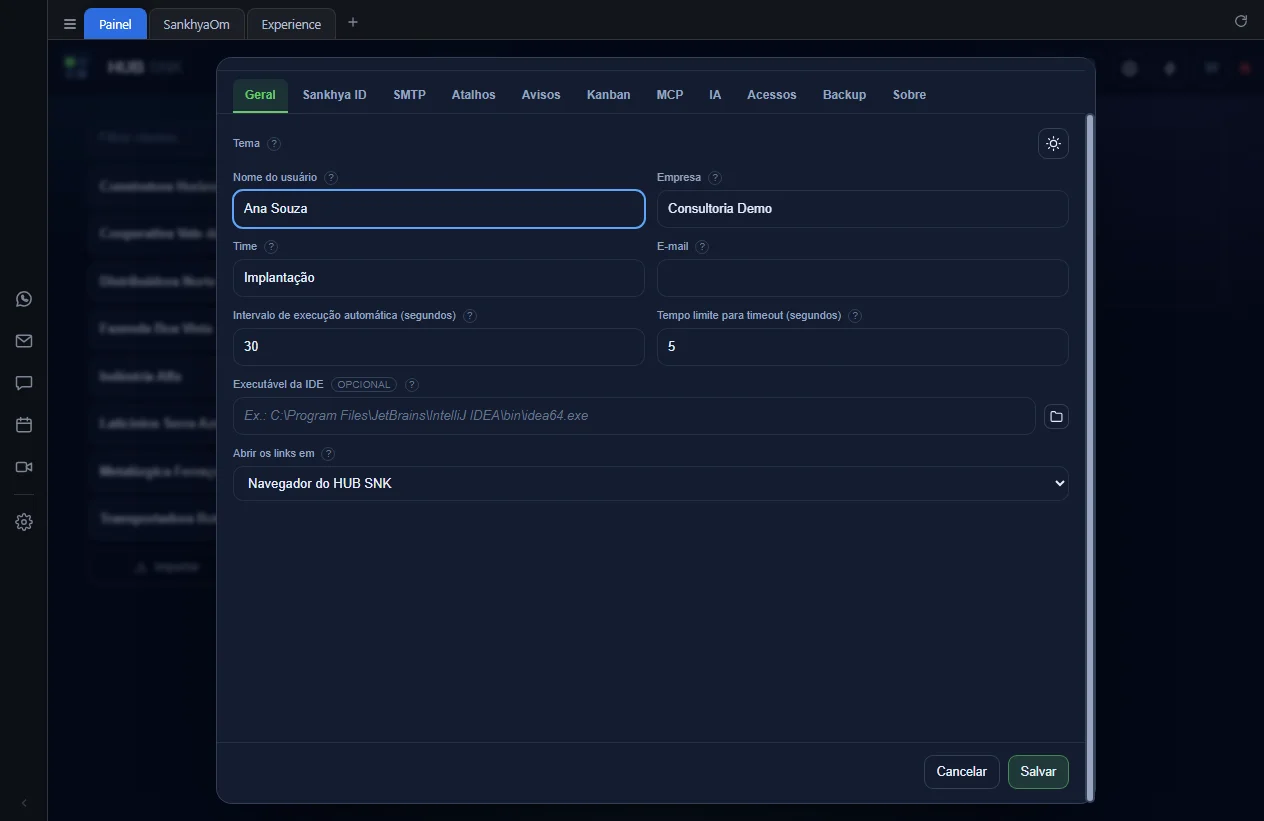Click the Executável da IDE path field
The width and height of the screenshot is (1264, 821).
click(634, 416)
